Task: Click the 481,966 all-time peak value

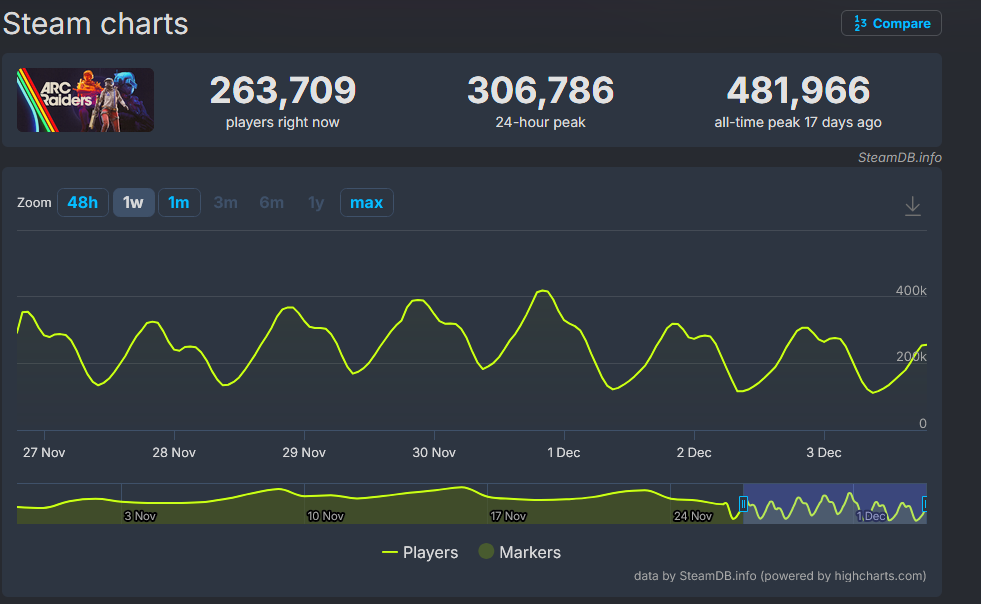Action: tap(798, 90)
